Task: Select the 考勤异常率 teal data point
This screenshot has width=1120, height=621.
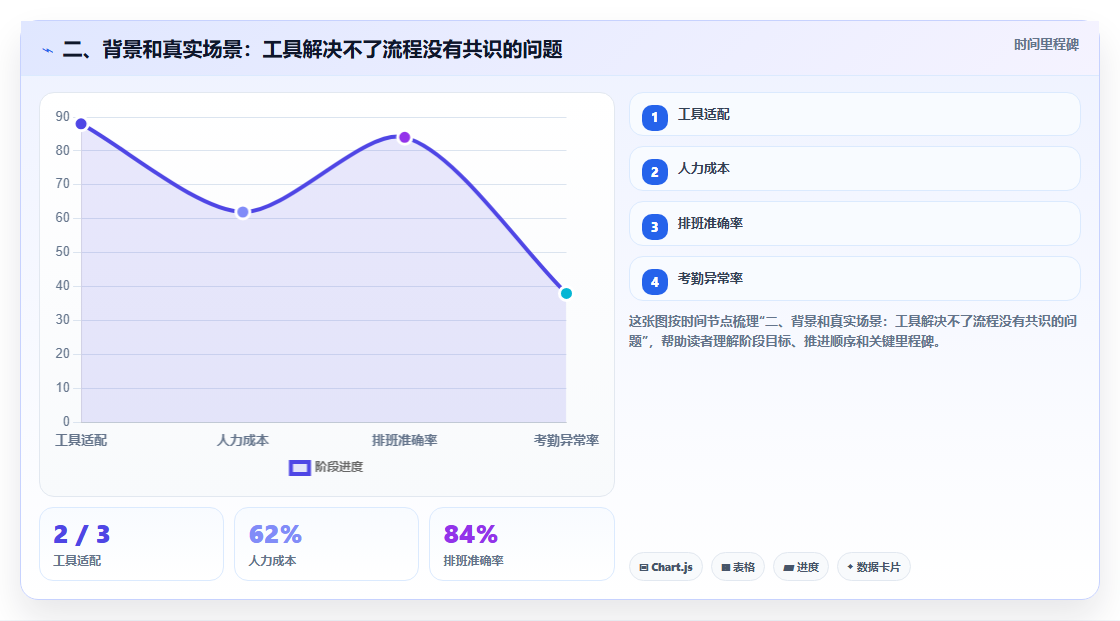Action: tap(566, 293)
